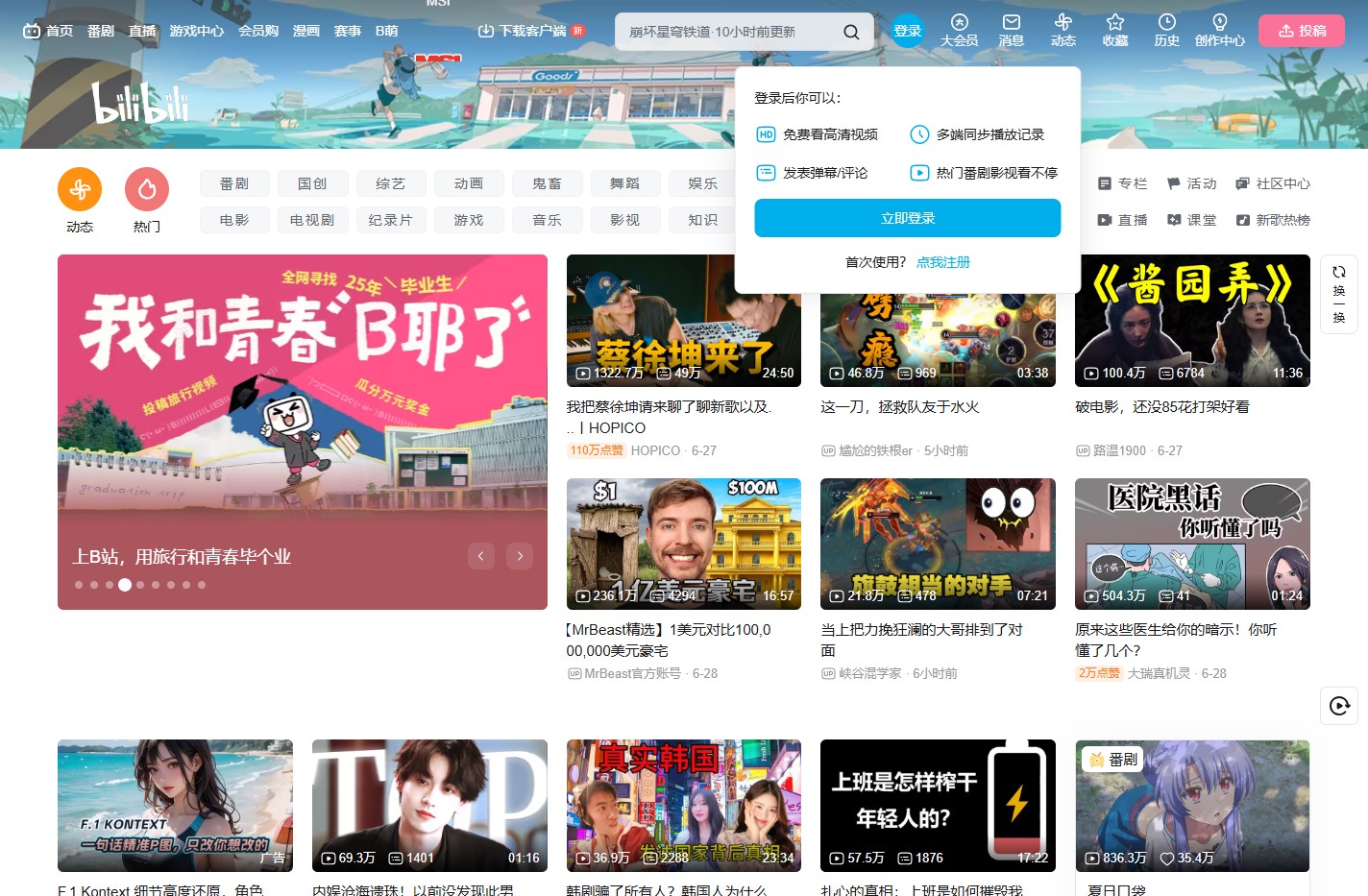Open video title 破电影，还没85花打架好看
This screenshot has height=896, width=1368.
pyautogui.click(x=1162, y=407)
